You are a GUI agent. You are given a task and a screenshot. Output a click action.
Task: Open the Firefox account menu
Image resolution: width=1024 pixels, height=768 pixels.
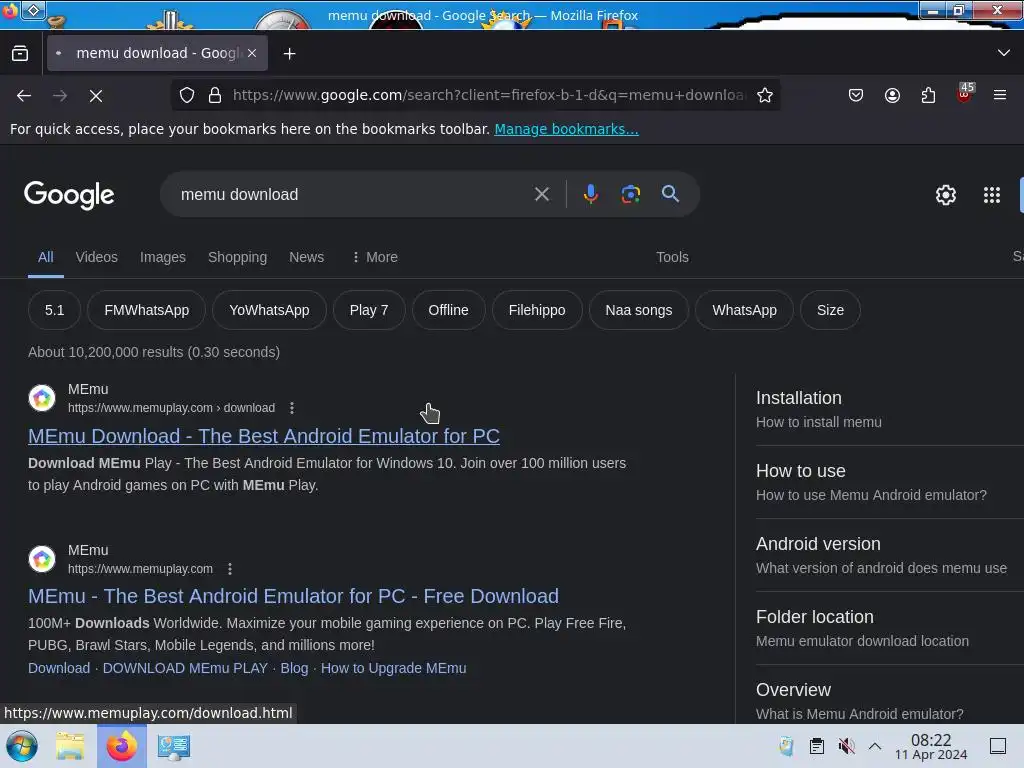[x=892, y=95]
